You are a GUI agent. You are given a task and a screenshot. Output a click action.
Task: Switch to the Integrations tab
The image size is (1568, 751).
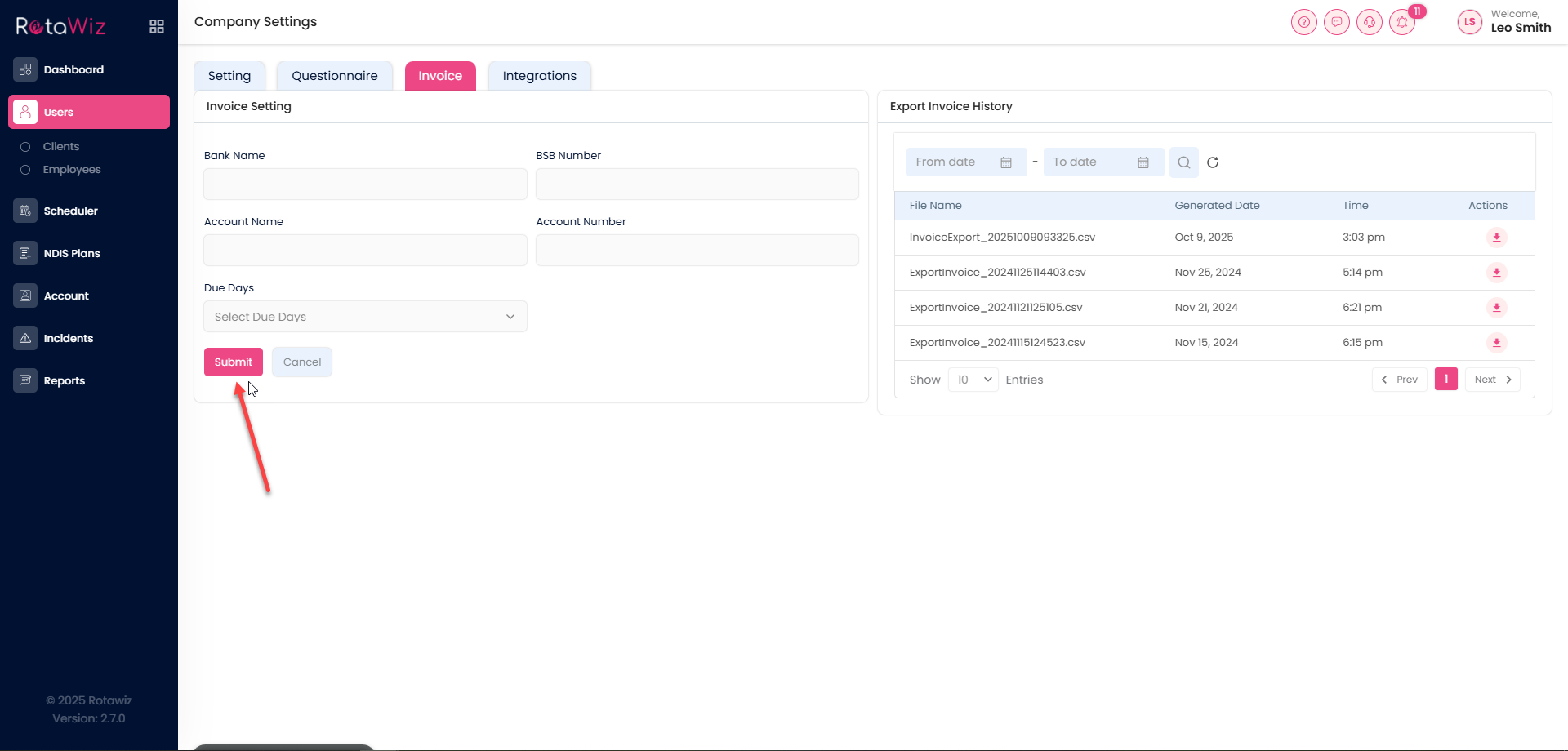[x=539, y=76]
